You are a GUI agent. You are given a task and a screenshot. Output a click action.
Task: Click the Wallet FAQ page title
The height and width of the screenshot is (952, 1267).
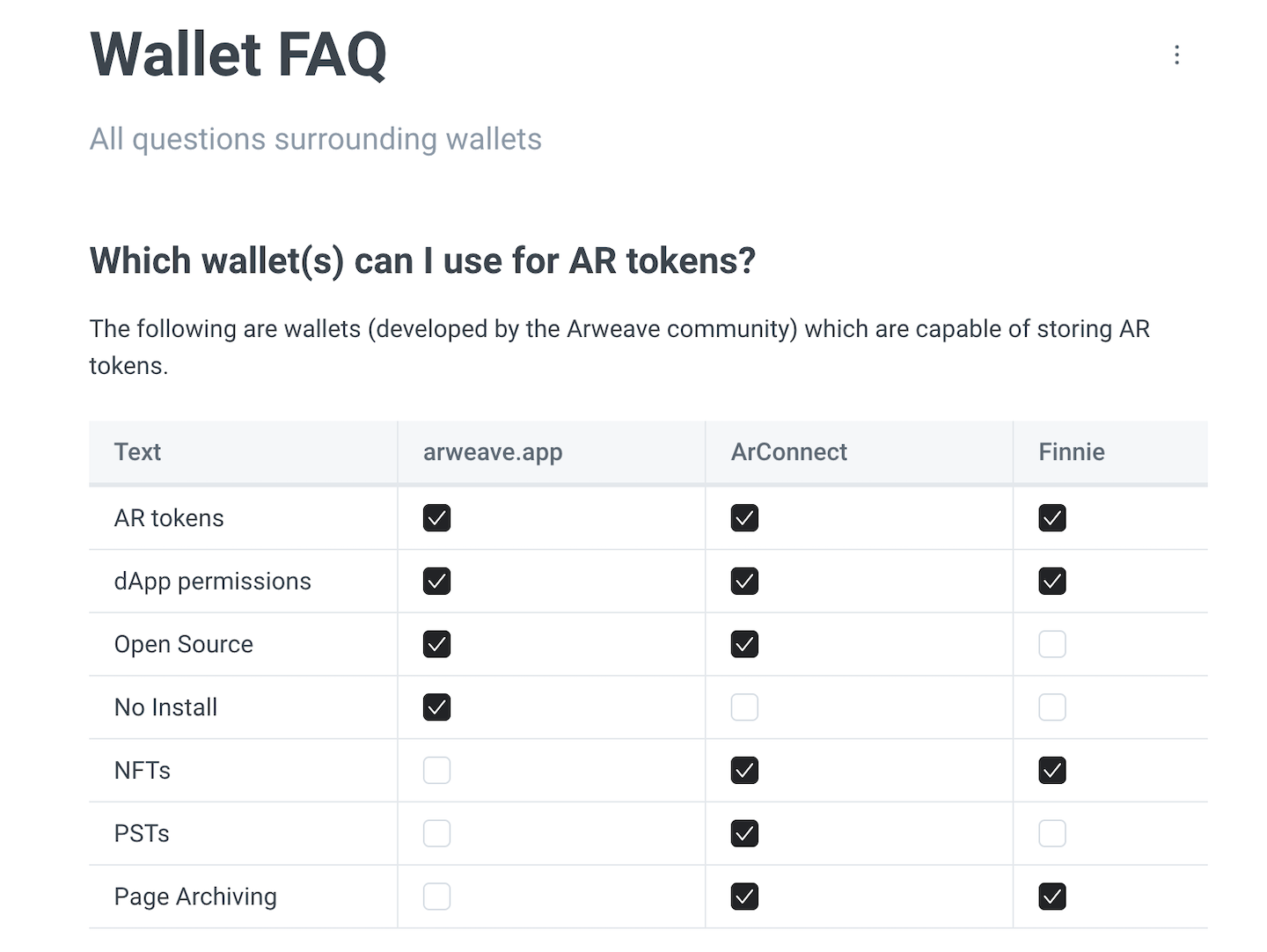coord(238,55)
